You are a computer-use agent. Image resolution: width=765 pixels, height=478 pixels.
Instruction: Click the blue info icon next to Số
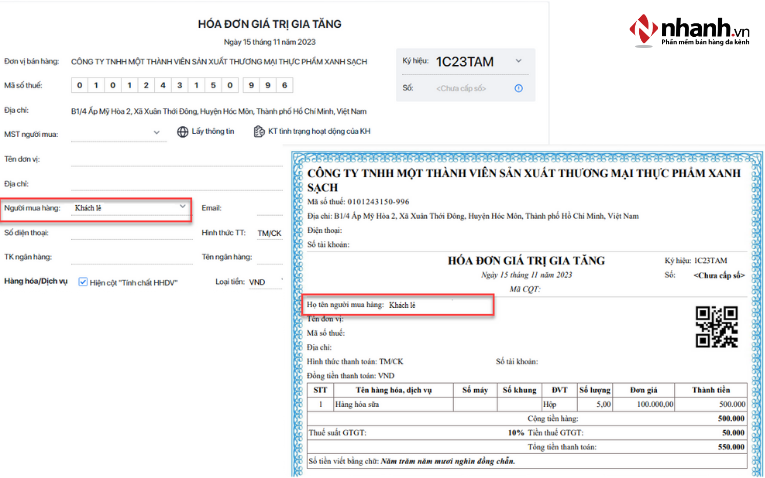[x=518, y=89]
